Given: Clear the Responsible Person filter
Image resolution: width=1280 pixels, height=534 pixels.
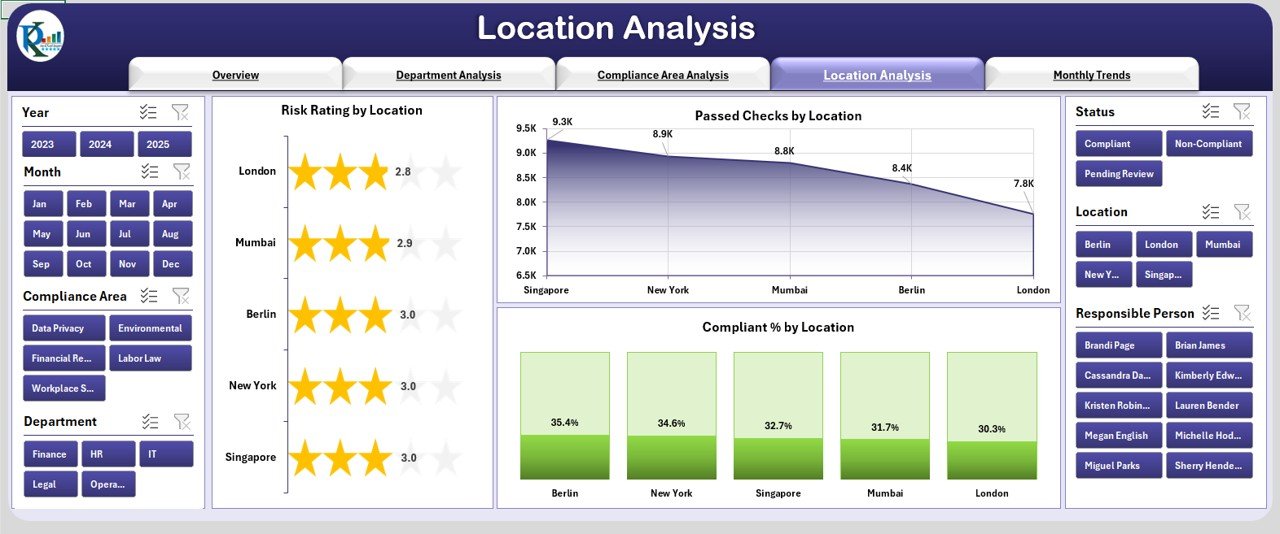Looking at the screenshot, I should [x=1241, y=313].
